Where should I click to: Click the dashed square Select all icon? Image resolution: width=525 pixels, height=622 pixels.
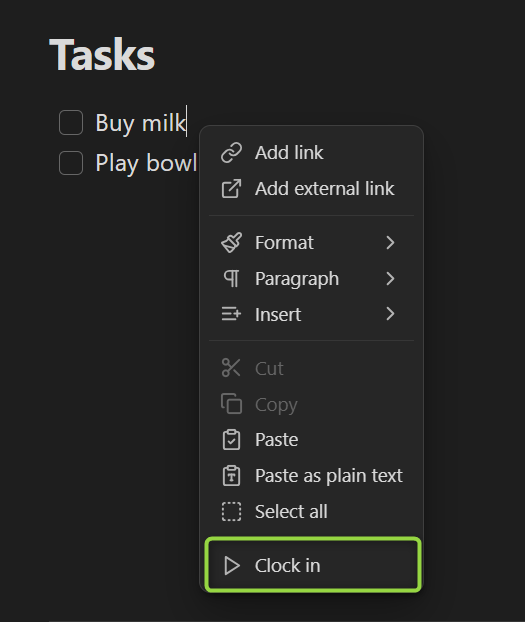point(231,511)
